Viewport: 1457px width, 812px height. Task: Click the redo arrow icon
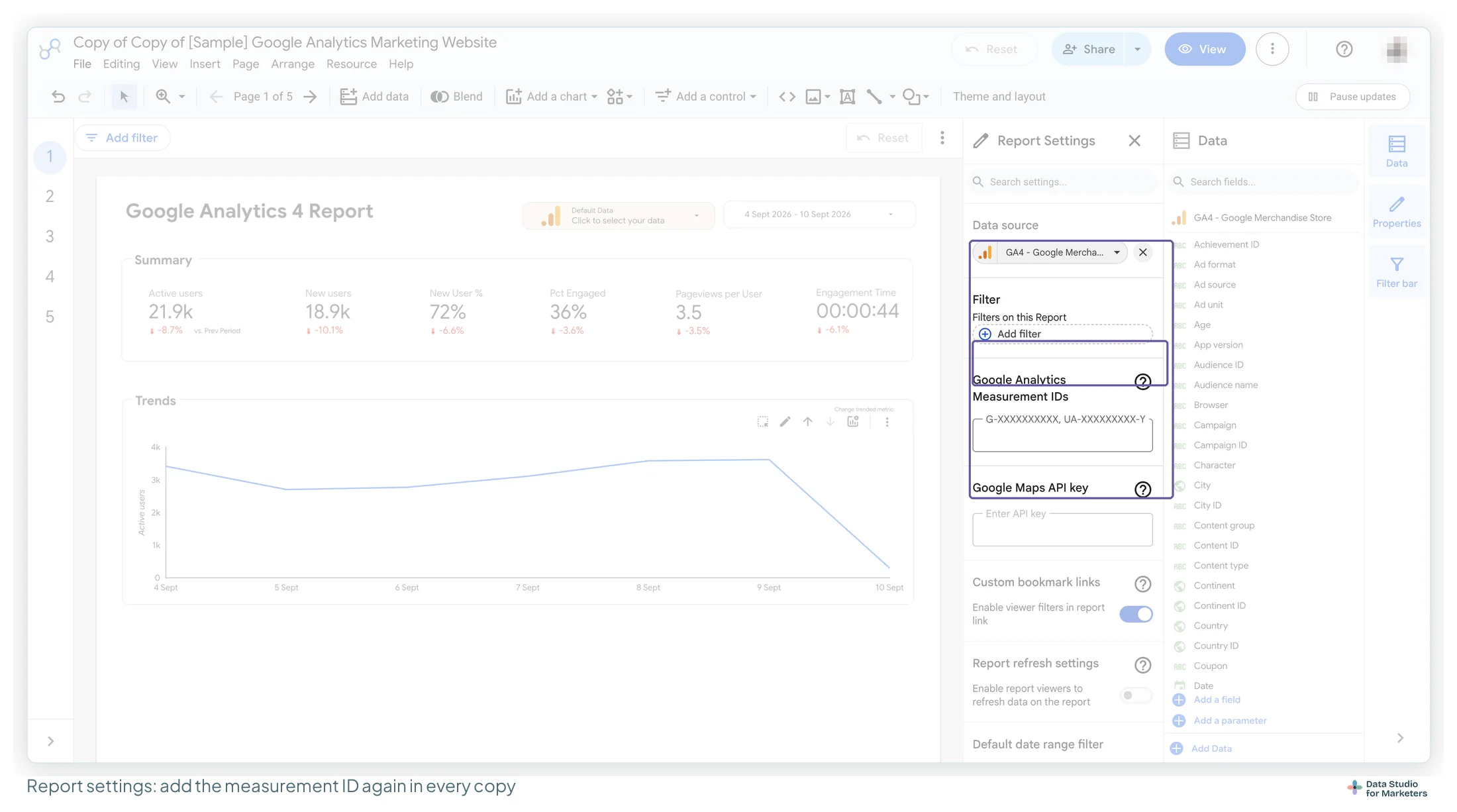(x=85, y=97)
